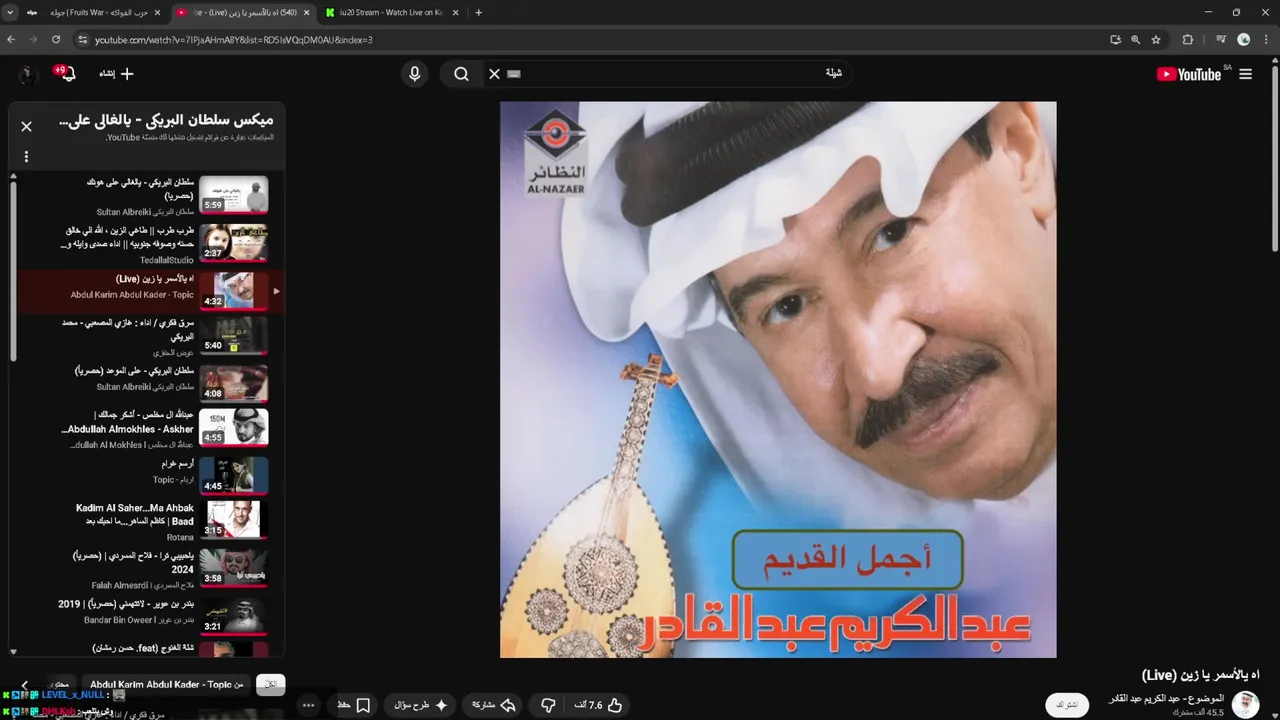Open browser extensions puzzle icon
The image size is (1280, 720).
[x=1188, y=40]
